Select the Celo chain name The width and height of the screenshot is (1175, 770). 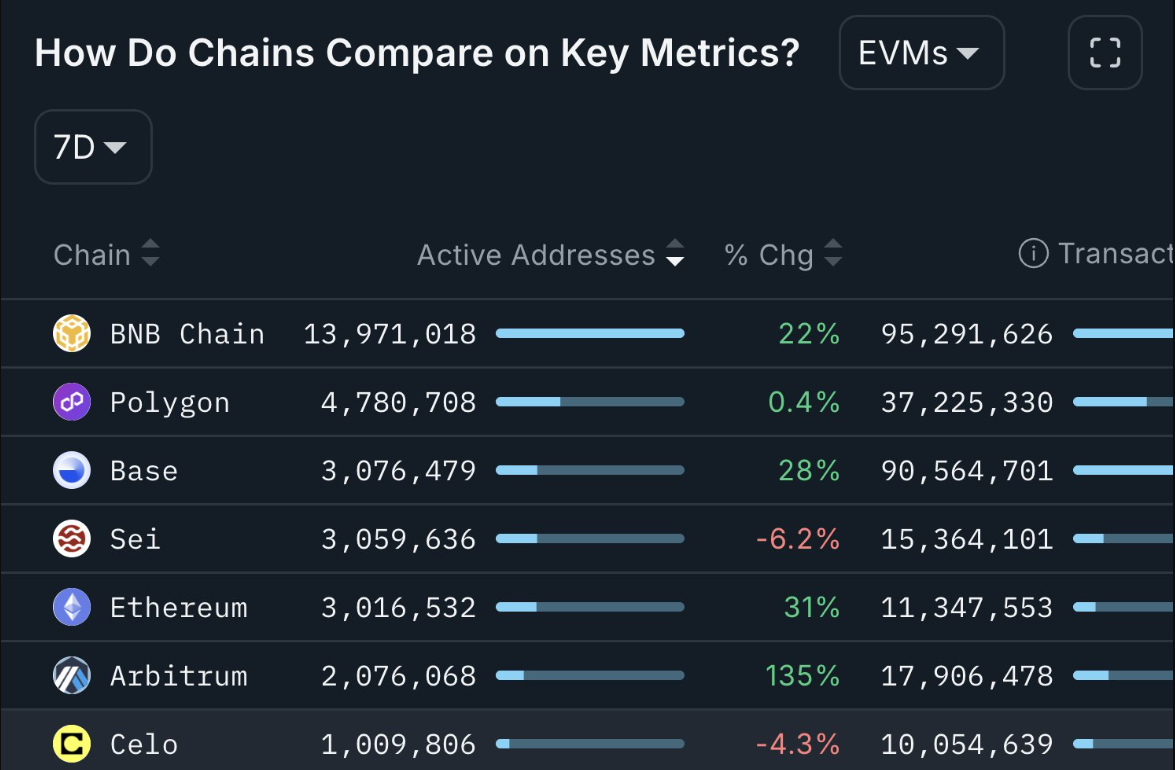[144, 744]
